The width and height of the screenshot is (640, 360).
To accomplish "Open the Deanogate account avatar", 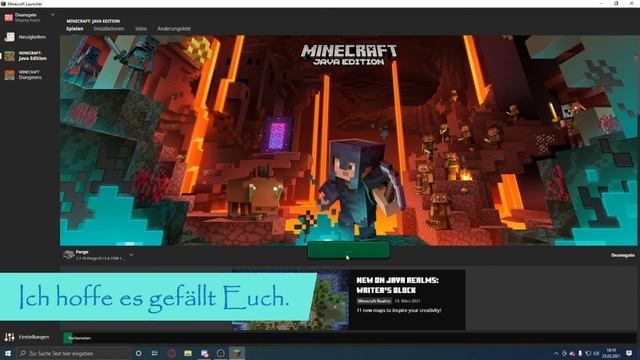I will click(x=9, y=17).
